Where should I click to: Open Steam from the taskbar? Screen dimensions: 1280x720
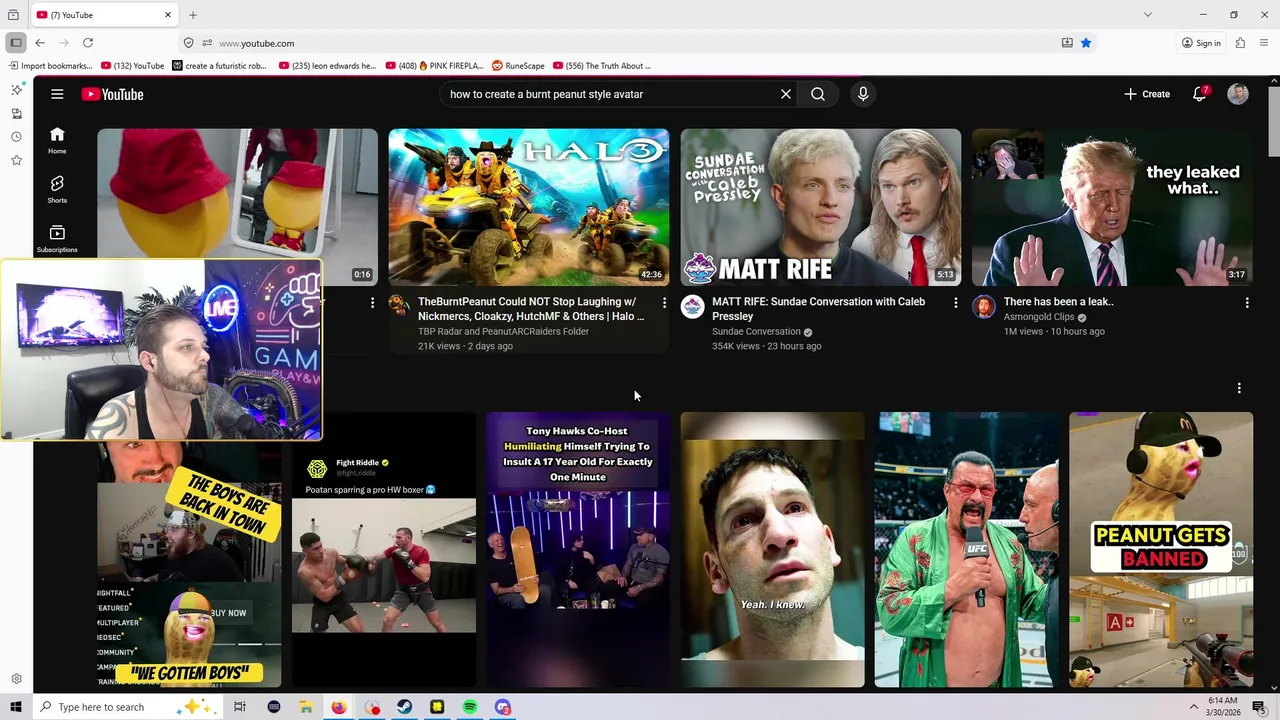404,707
